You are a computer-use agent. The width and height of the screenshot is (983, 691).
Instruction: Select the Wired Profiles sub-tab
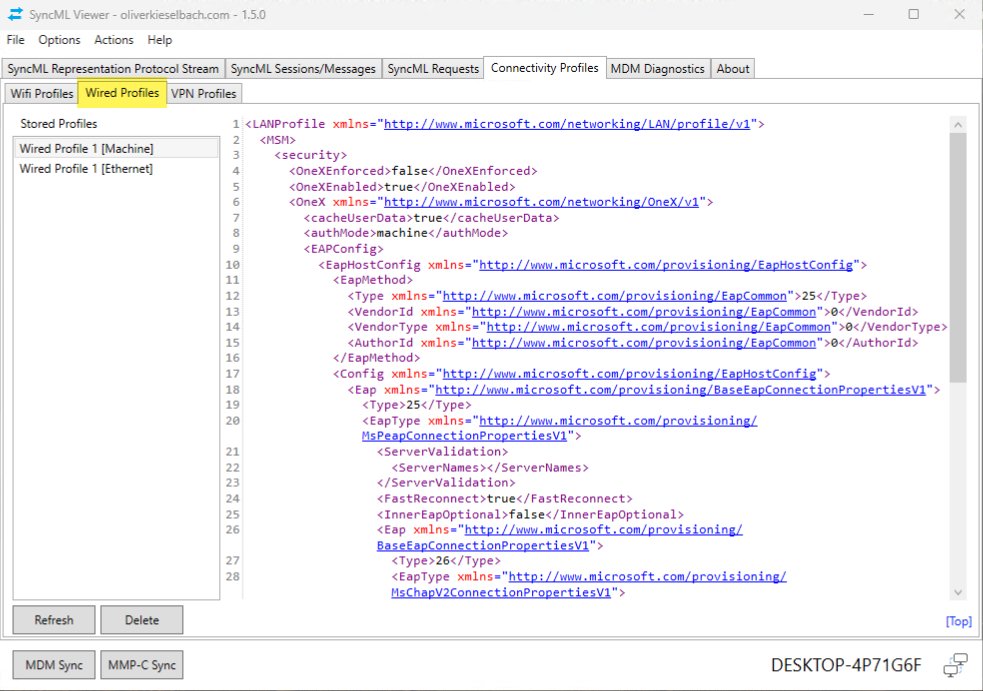point(122,93)
